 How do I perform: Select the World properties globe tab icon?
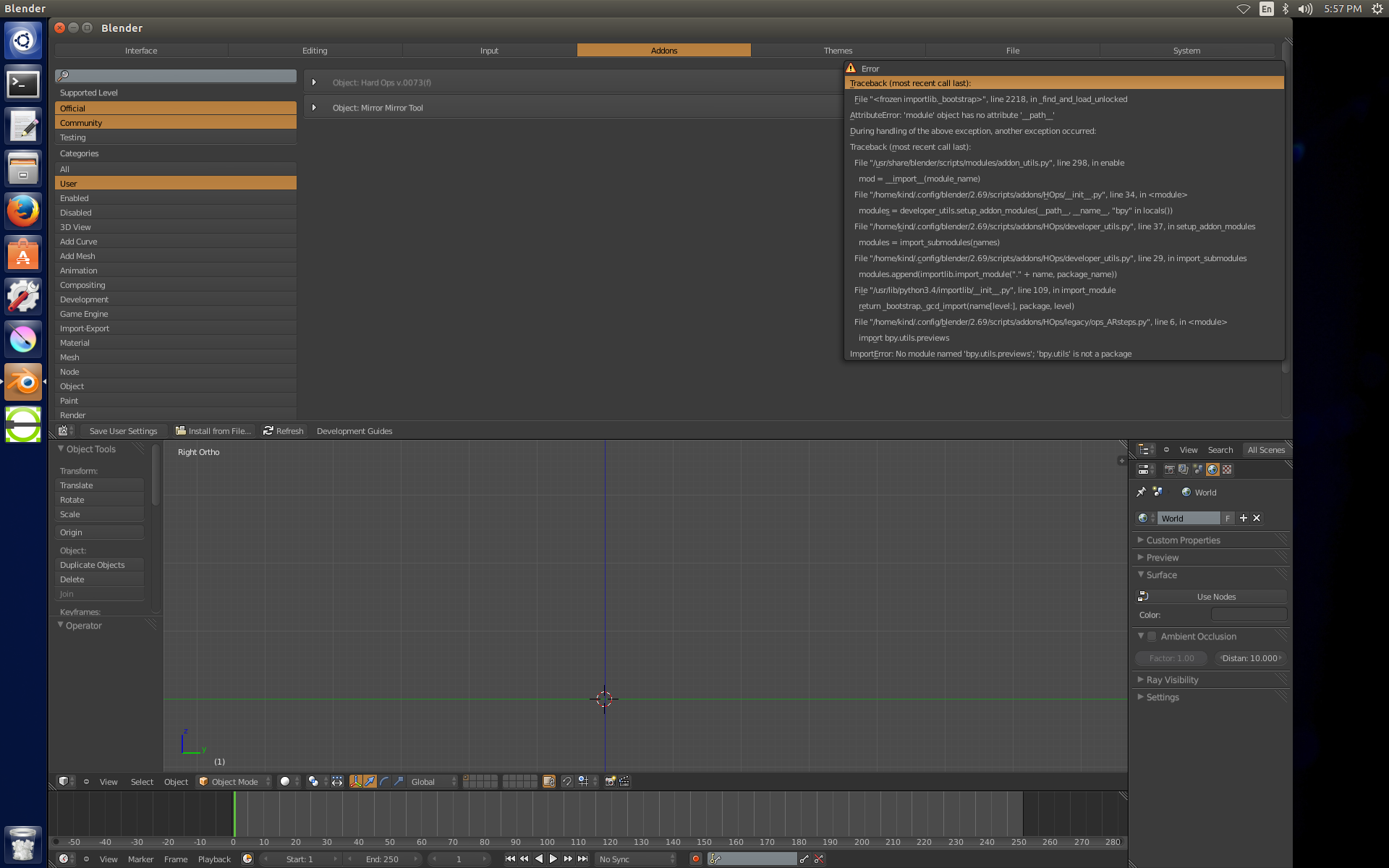coord(1212,469)
